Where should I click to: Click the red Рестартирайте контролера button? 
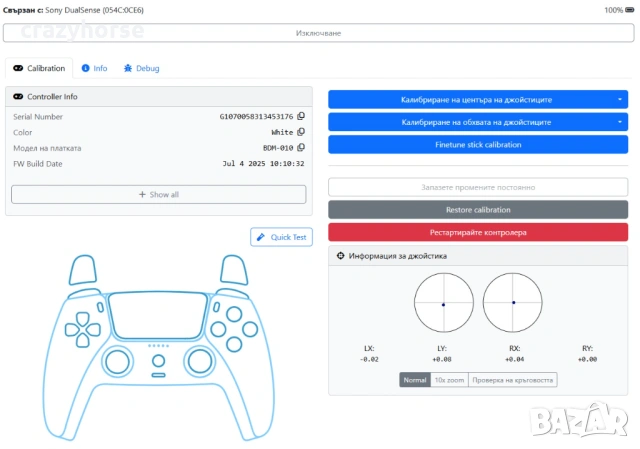478,232
